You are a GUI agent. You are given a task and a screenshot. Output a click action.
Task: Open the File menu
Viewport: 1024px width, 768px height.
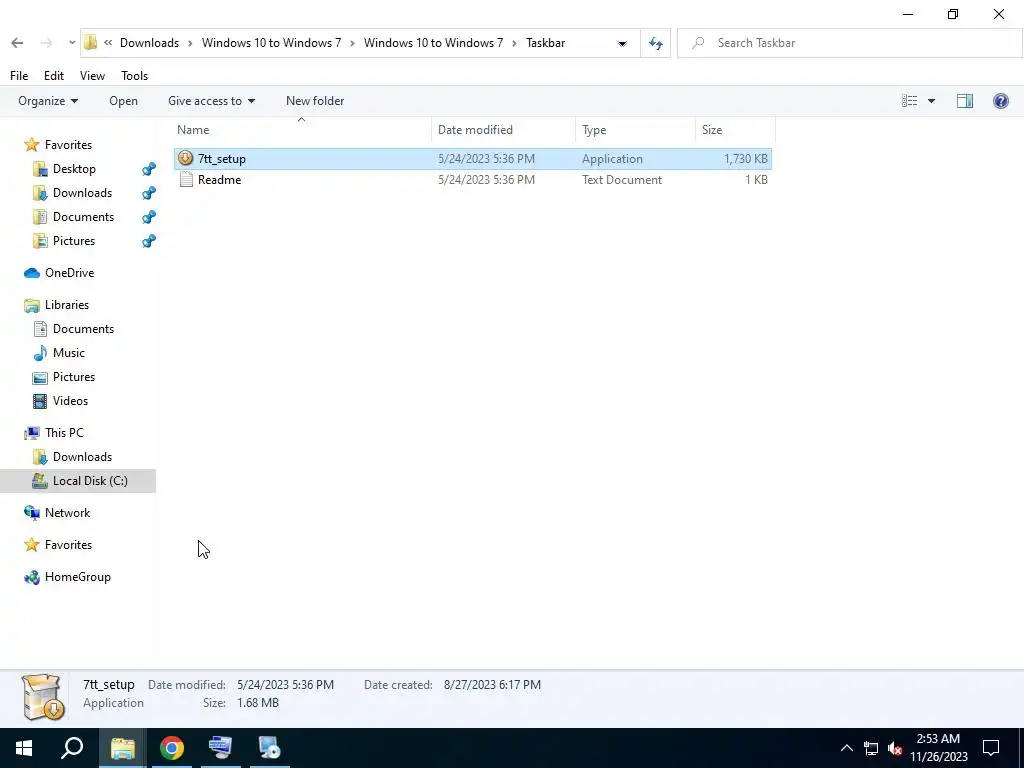pyautogui.click(x=19, y=76)
